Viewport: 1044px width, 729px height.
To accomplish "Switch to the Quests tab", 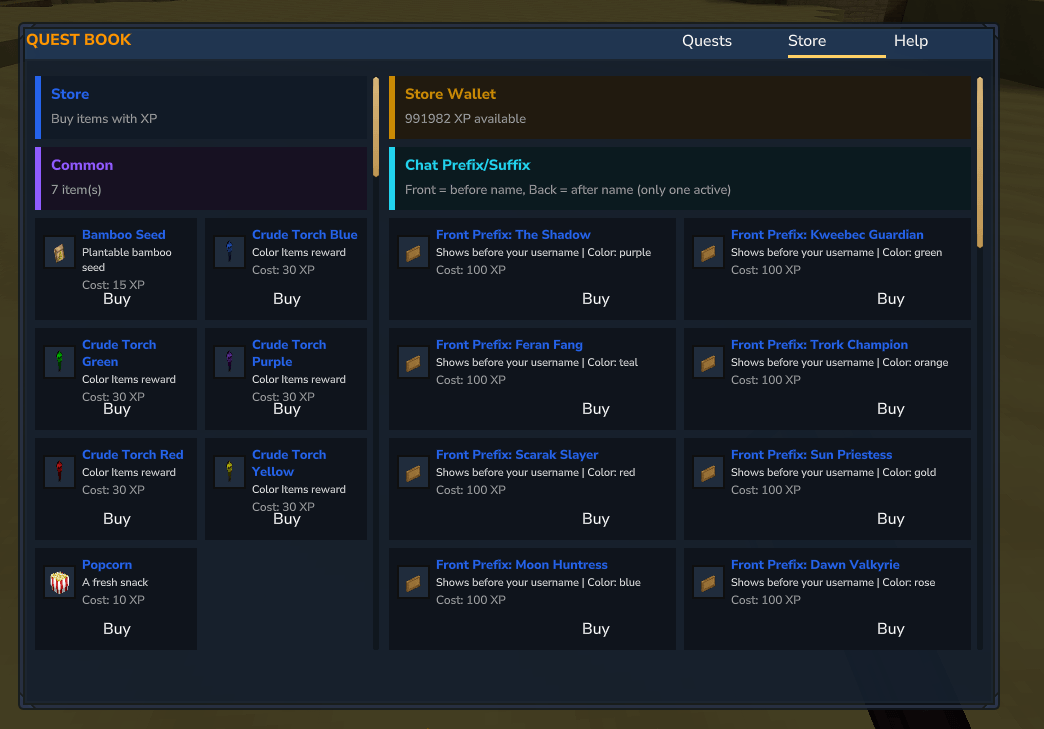I will point(706,41).
